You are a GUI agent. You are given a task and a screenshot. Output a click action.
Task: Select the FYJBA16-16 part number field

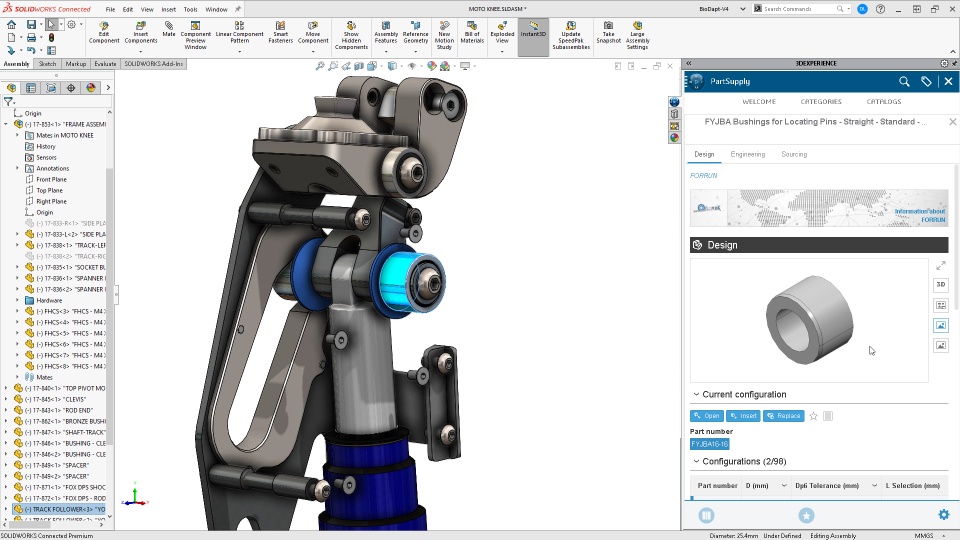(710, 444)
